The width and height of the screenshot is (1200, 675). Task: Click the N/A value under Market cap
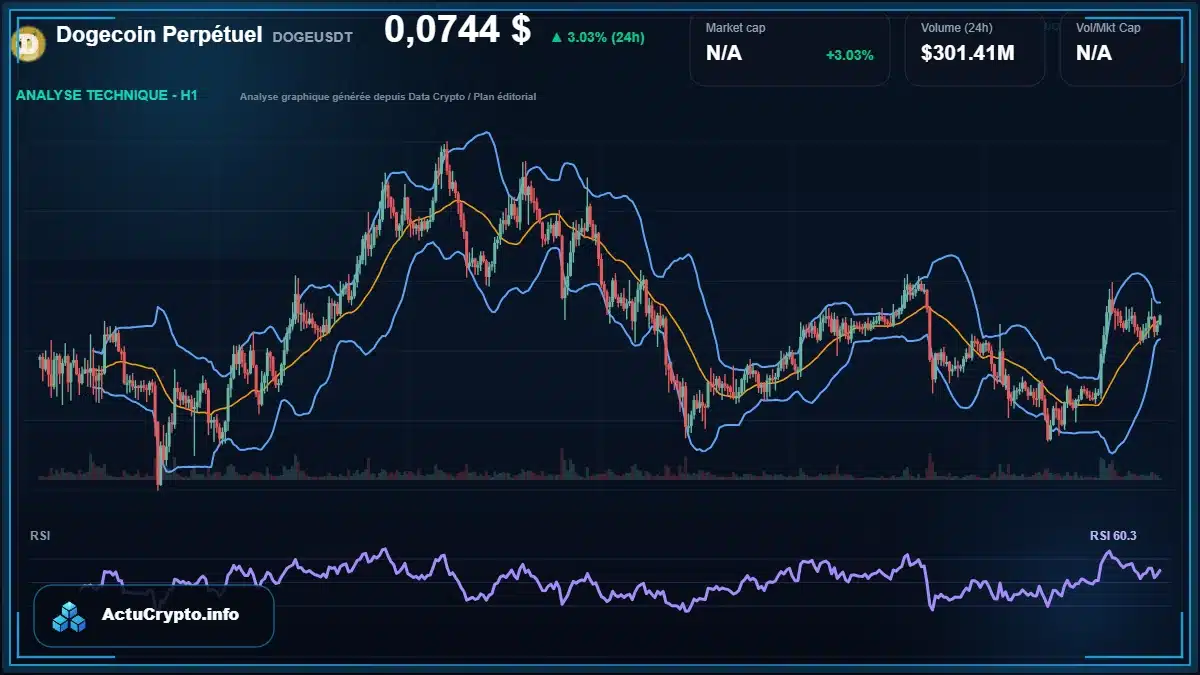pyautogui.click(x=724, y=53)
